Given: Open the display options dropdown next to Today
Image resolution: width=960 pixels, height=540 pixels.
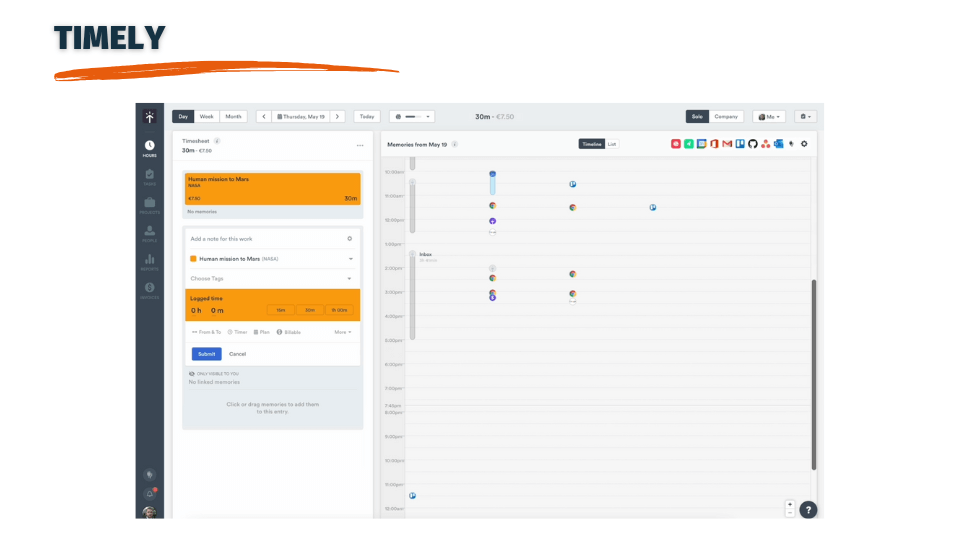Looking at the screenshot, I should [412, 116].
